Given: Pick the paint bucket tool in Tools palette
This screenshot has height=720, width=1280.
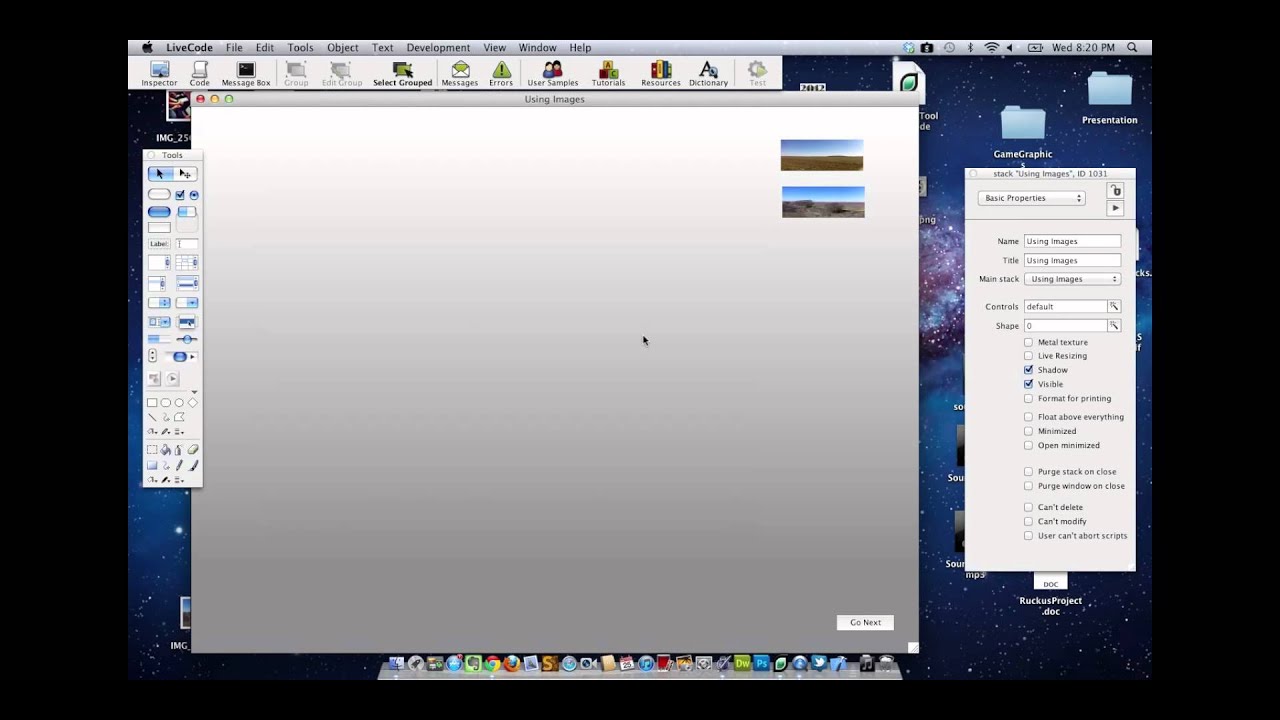Looking at the screenshot, I should (166, 450).
